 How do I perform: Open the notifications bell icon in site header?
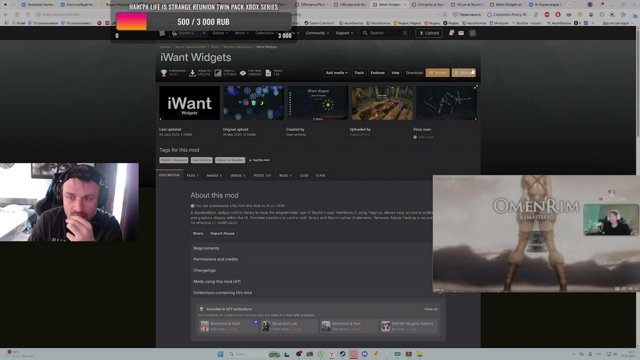[451, 33]
